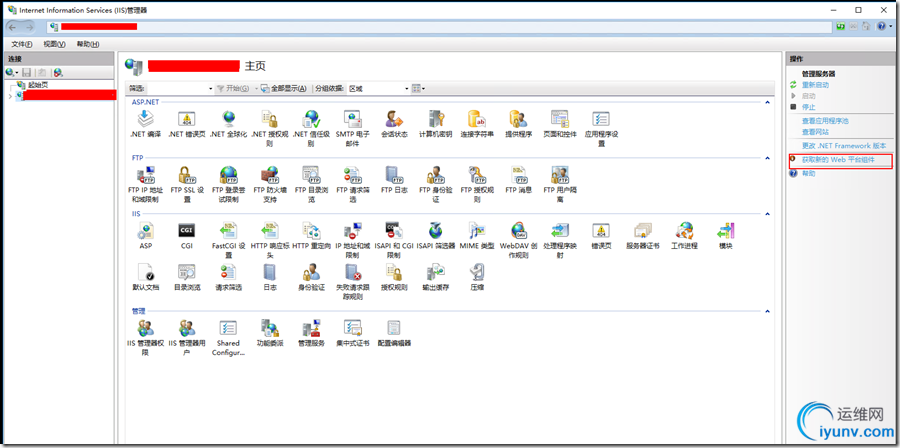Image resolution: width=900 pixels, height=448 pixels.
Task: Click the 全部显示(A) toolbar button
Action: [284, 89]
